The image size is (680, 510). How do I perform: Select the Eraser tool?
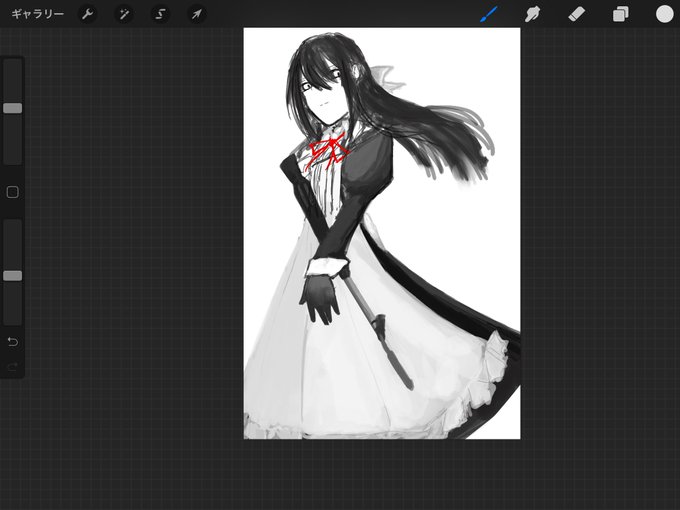coord(577,14)
